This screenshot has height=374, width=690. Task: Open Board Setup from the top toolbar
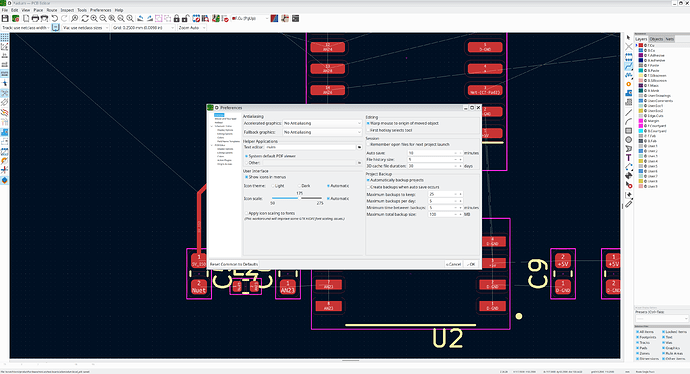coord(15,18)
